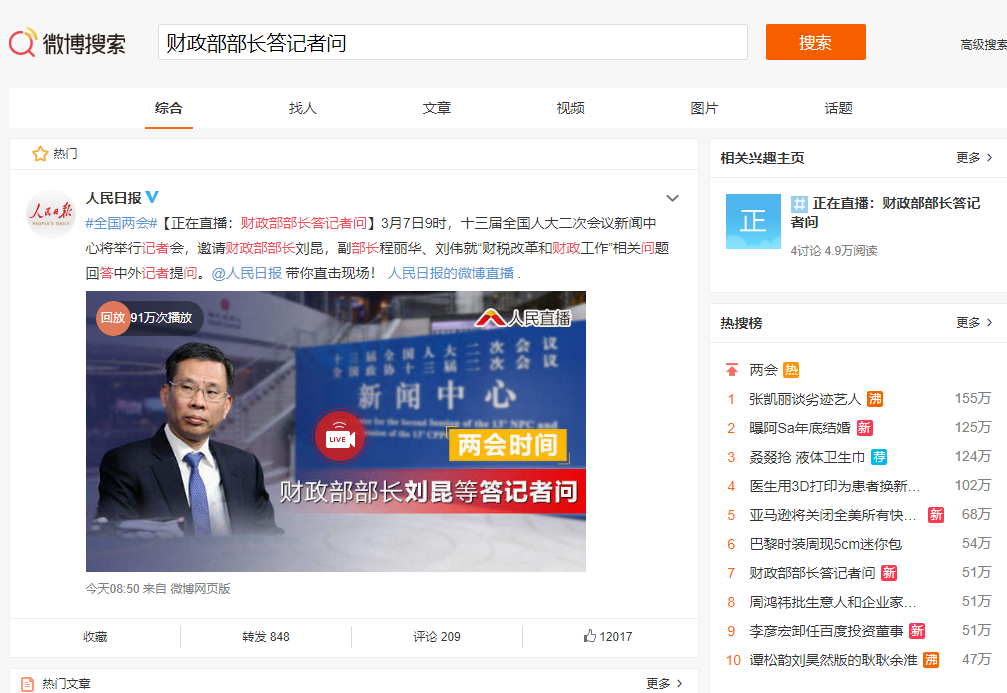Expand 更多 in 相关兴趣主页 panel
Image resolution: width=1007 pixels, height=693 pixels.
point(974,158)
